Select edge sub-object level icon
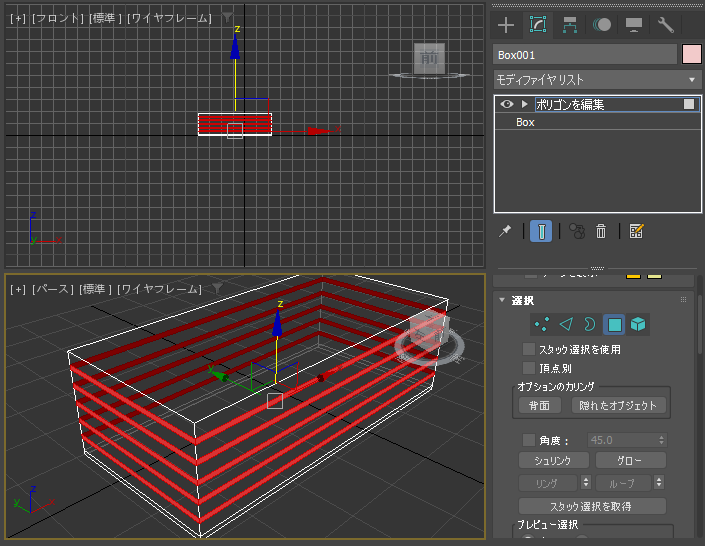The image size is (705, 546). 566,324
